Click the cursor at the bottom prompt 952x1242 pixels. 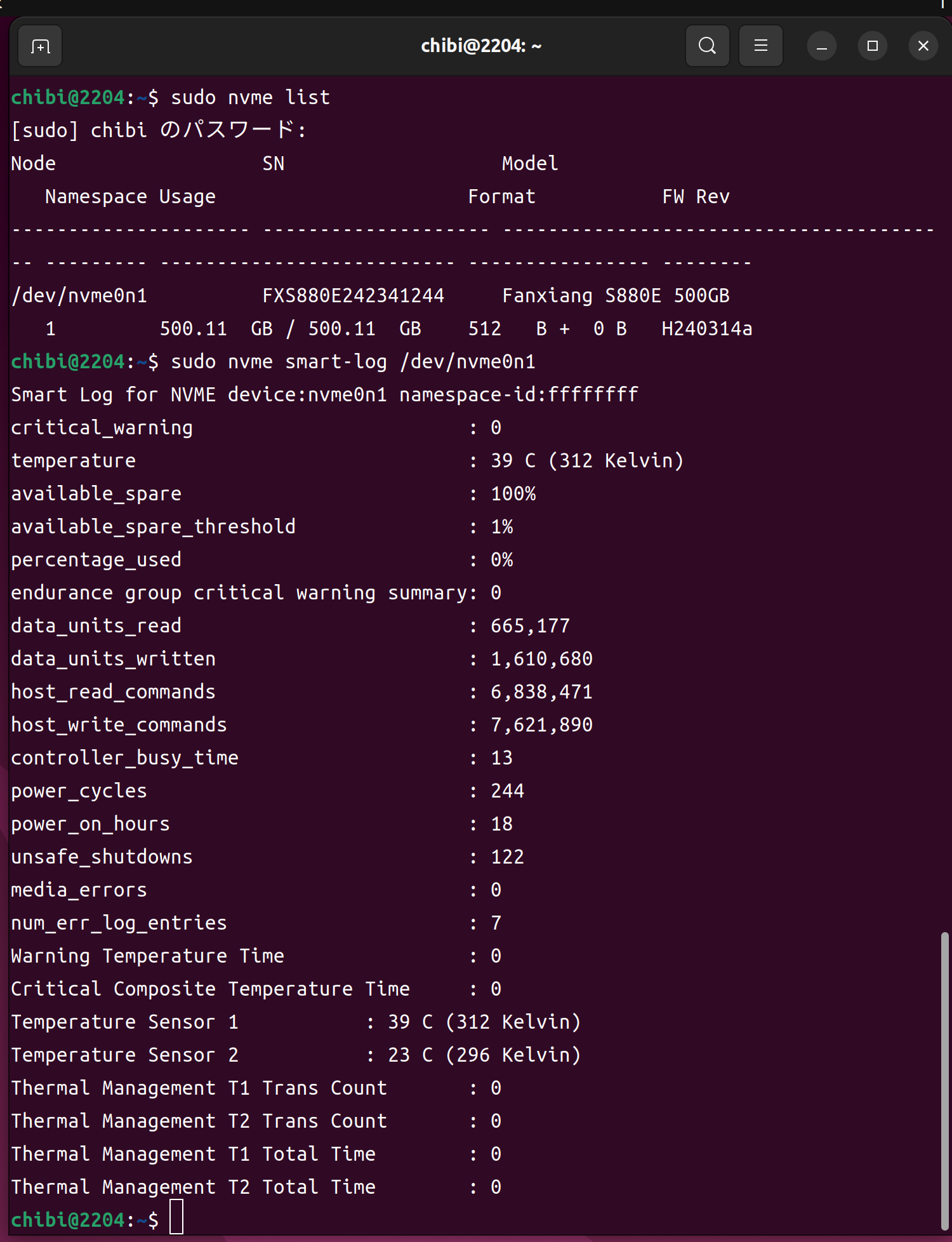pos(176,1217)
